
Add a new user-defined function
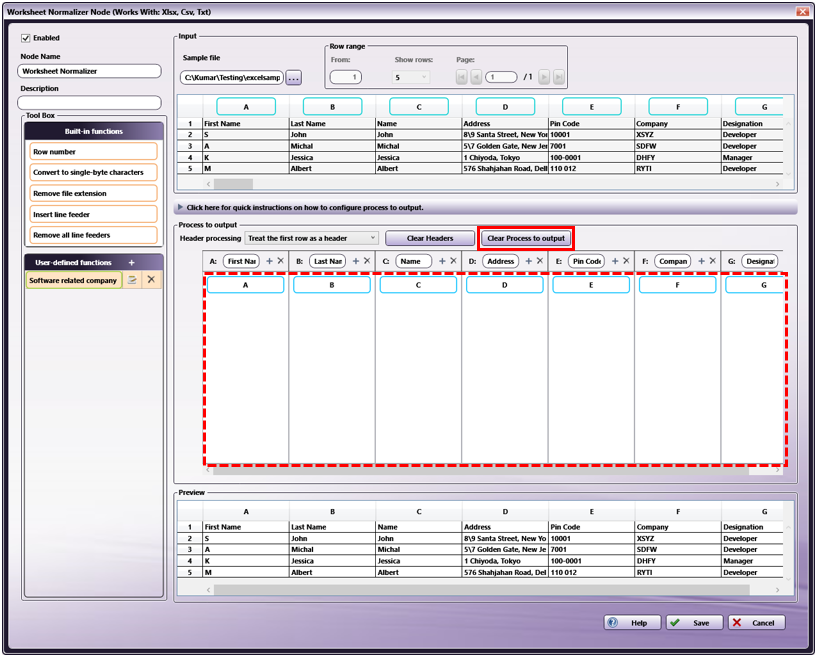[131, 263]
